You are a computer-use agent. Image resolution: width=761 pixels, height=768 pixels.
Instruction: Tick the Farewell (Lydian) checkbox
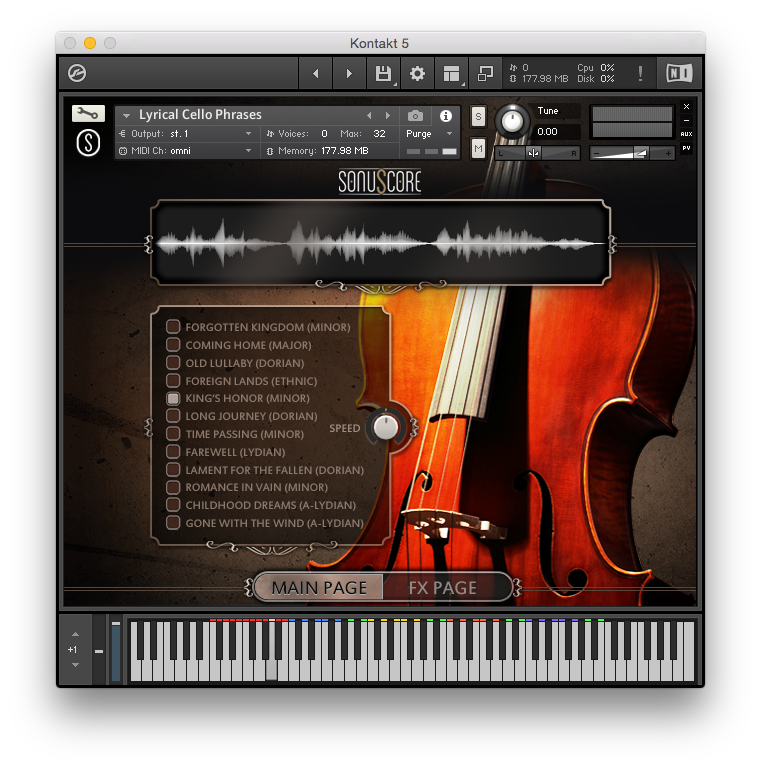[x=173, y=451]
